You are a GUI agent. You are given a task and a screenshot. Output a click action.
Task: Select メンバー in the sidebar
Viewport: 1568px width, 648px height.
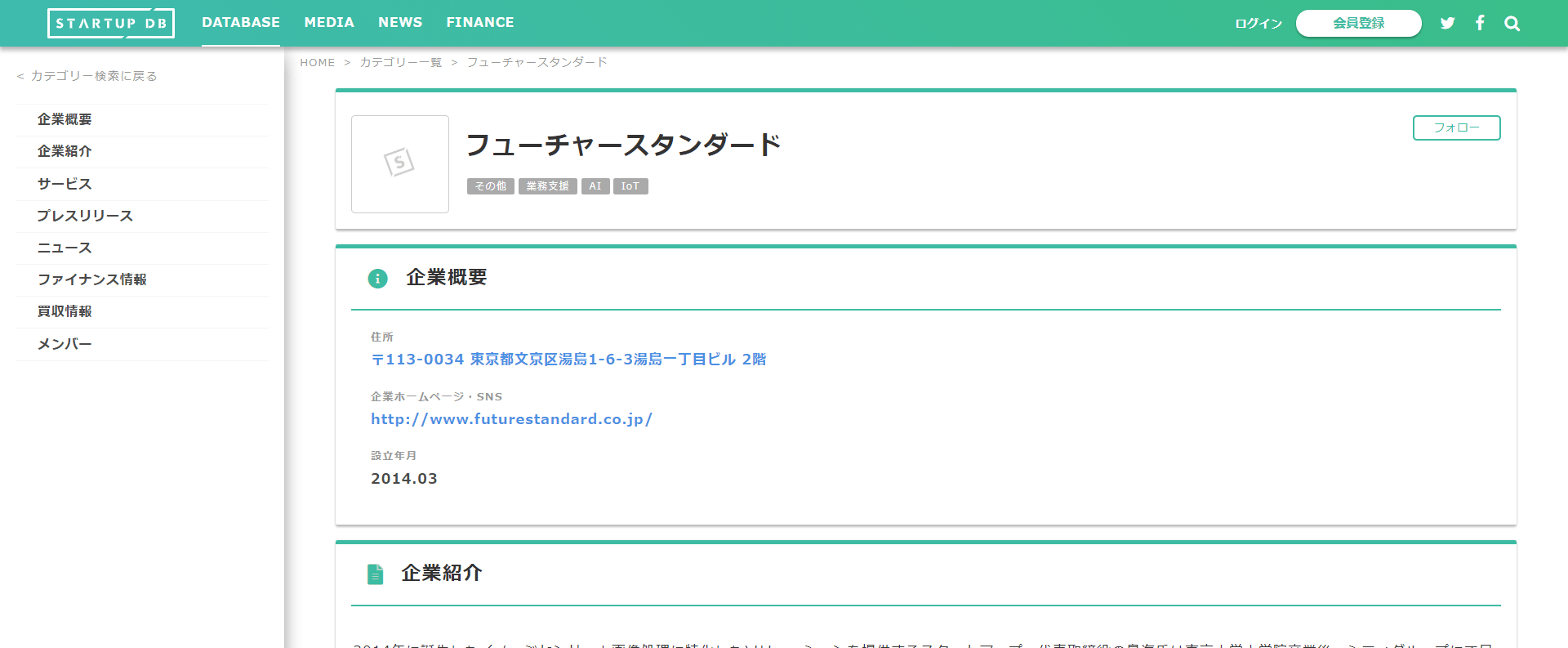142,344
